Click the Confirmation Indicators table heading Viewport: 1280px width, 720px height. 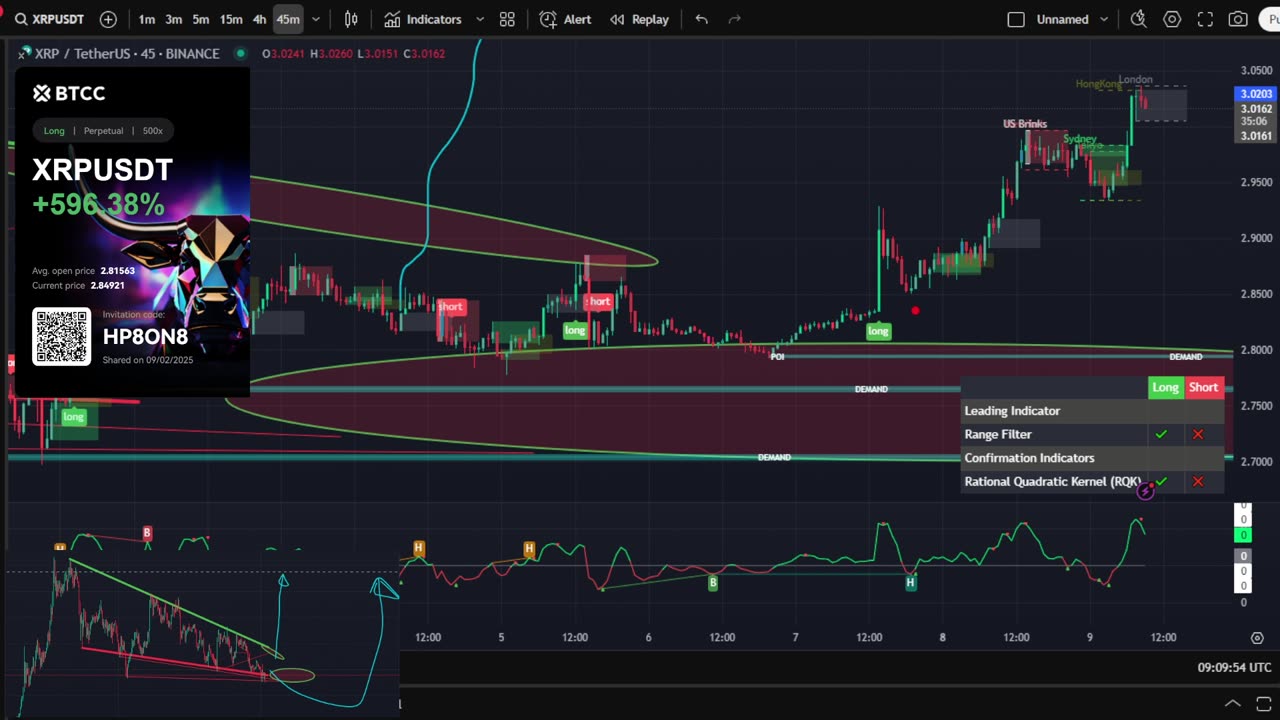1029,458
